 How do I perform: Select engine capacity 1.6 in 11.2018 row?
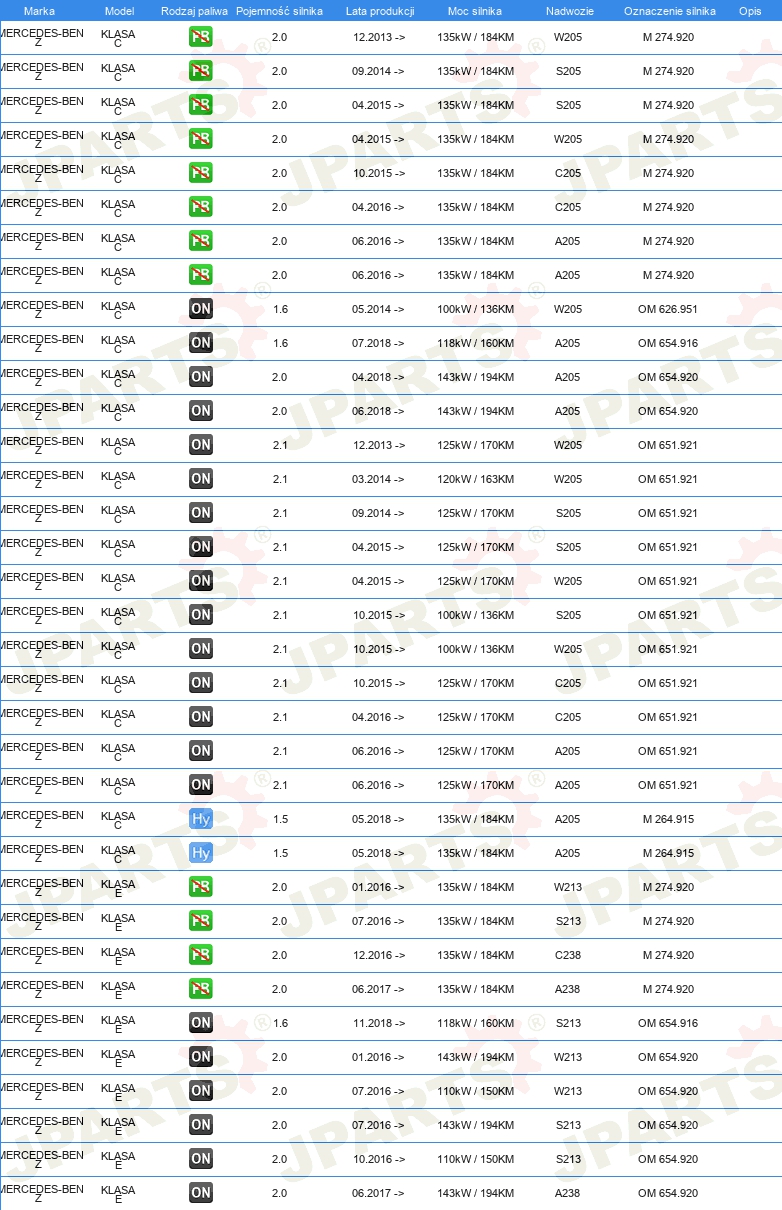pyautogui.click(x=280, y=1024)
